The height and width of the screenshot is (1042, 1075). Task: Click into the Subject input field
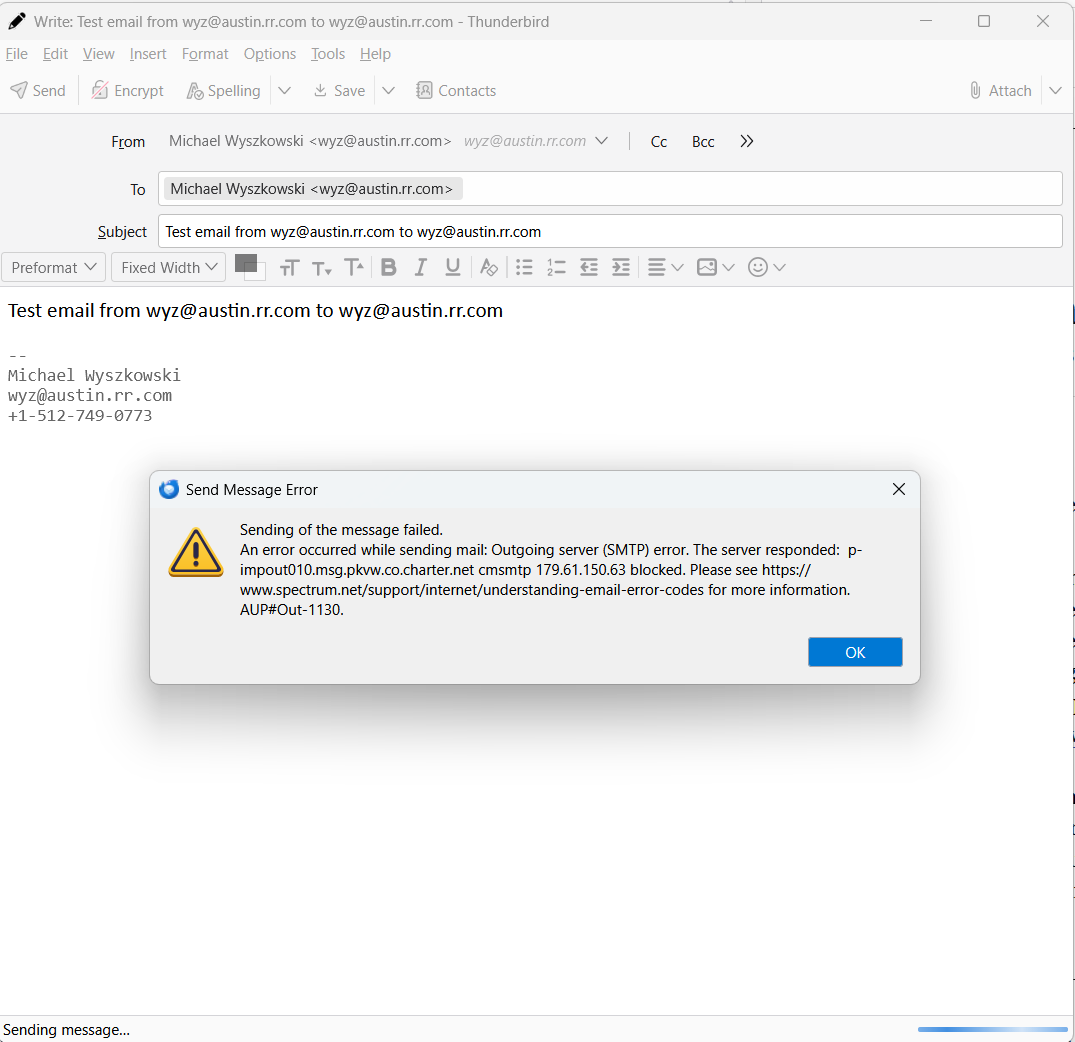coord(610,232)
